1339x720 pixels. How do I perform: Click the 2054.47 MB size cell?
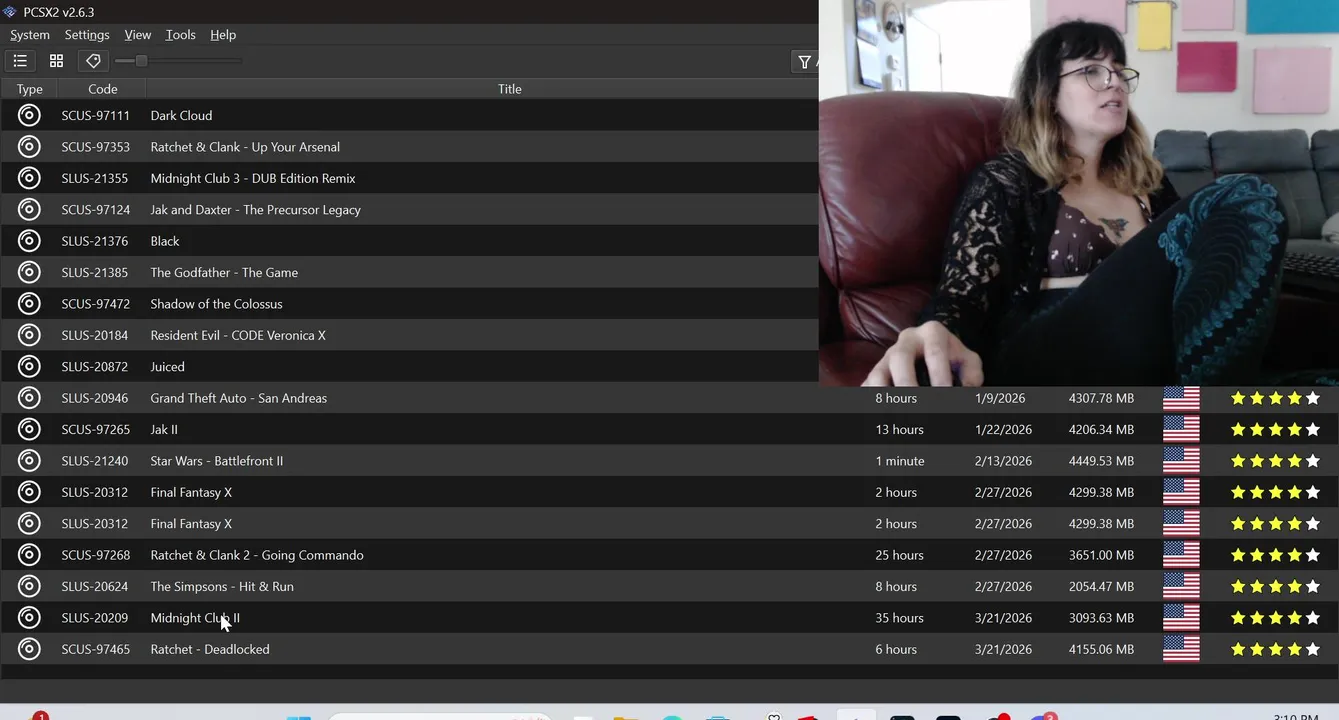(x=1101, y=586)
